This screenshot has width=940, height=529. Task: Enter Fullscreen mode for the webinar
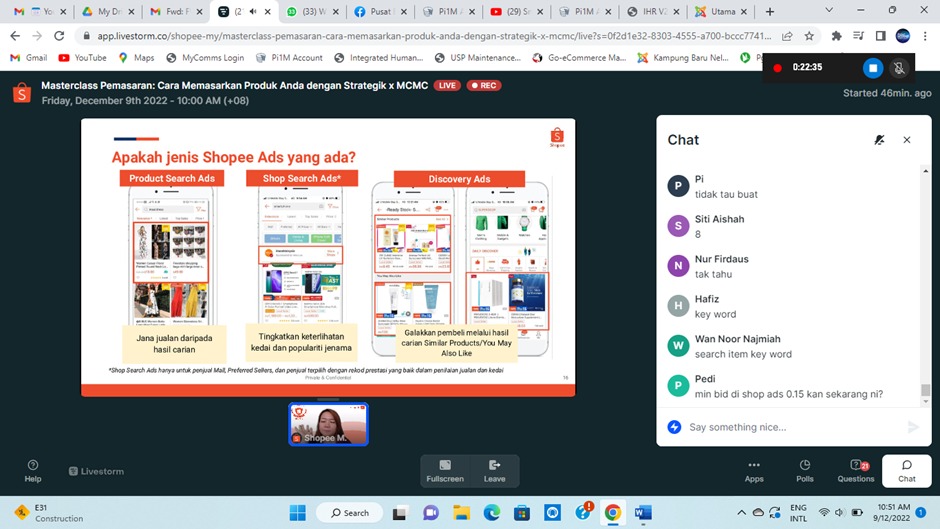tap(445, 470)
